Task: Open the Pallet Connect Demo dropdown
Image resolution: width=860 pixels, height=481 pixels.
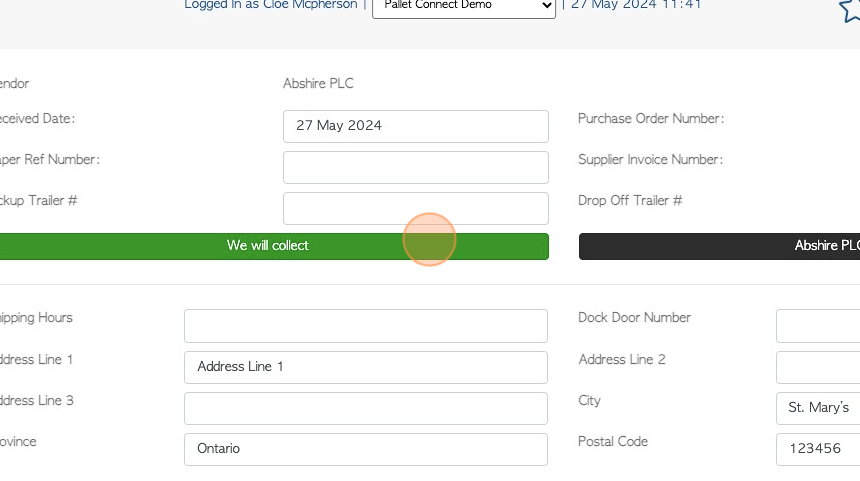Action: [x=463, y=7]
